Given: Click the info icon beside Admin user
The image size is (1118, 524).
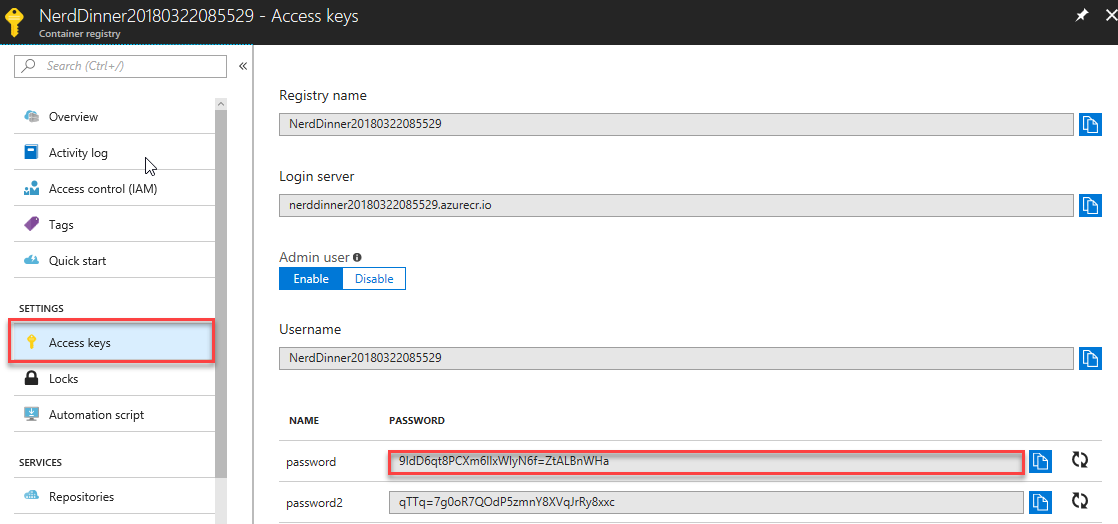Looking at the screenshot, I should click(357, 257).
